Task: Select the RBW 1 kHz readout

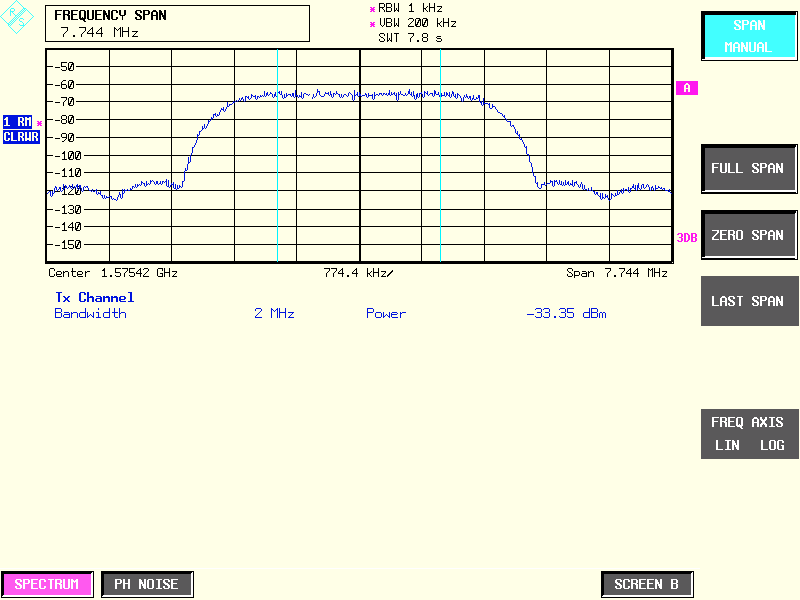Action: pos(410,8)
